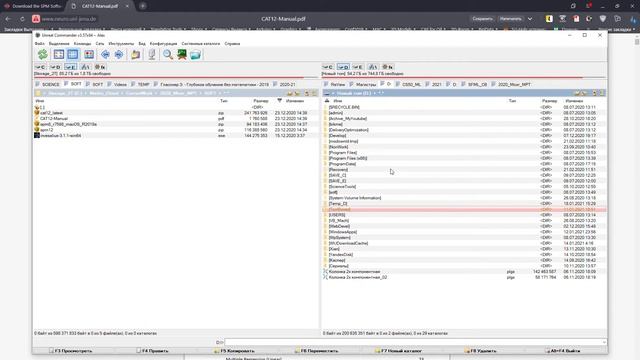Switch to the CS50_ML tab in right panel

[x=408, y=84]
